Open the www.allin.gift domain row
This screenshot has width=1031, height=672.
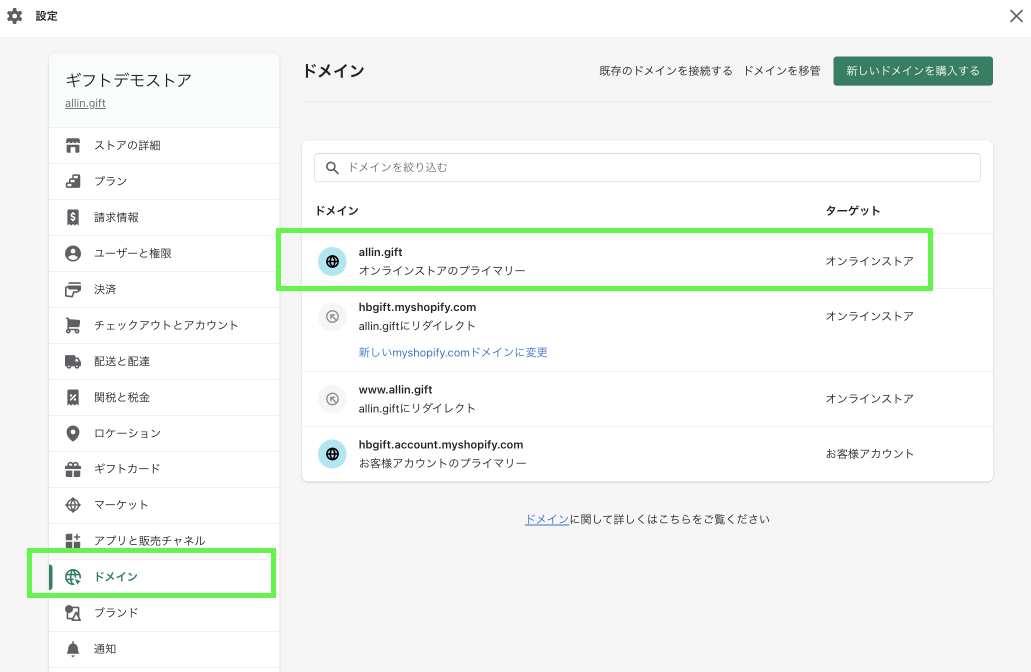coord(396,389)
